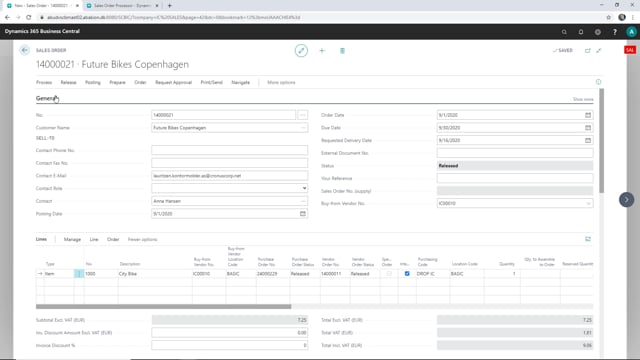Click vendor order number 14000011 cell
640x360 pixels.
click(335, 273)
